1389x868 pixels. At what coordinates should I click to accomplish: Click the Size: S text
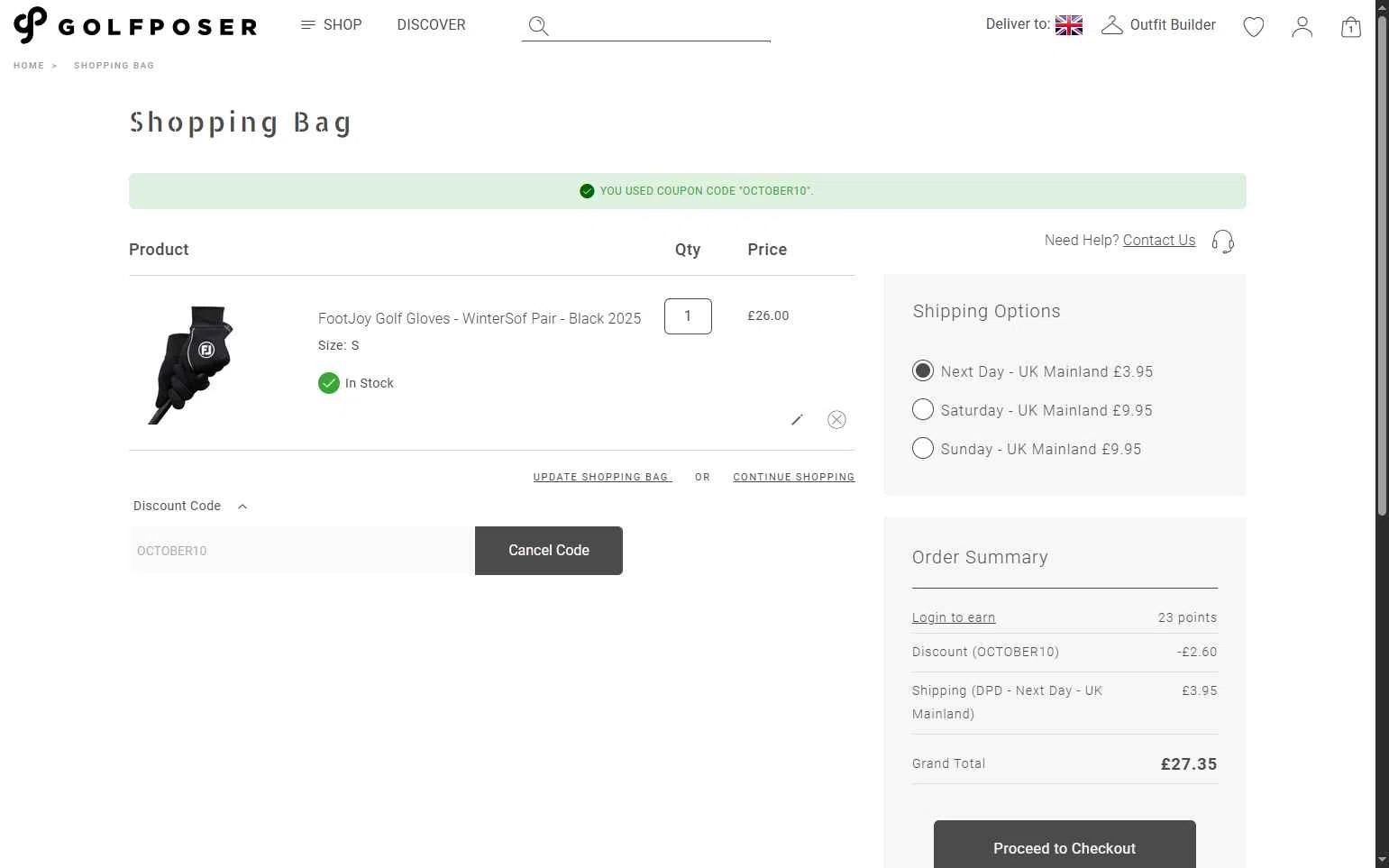coord(339,345)
